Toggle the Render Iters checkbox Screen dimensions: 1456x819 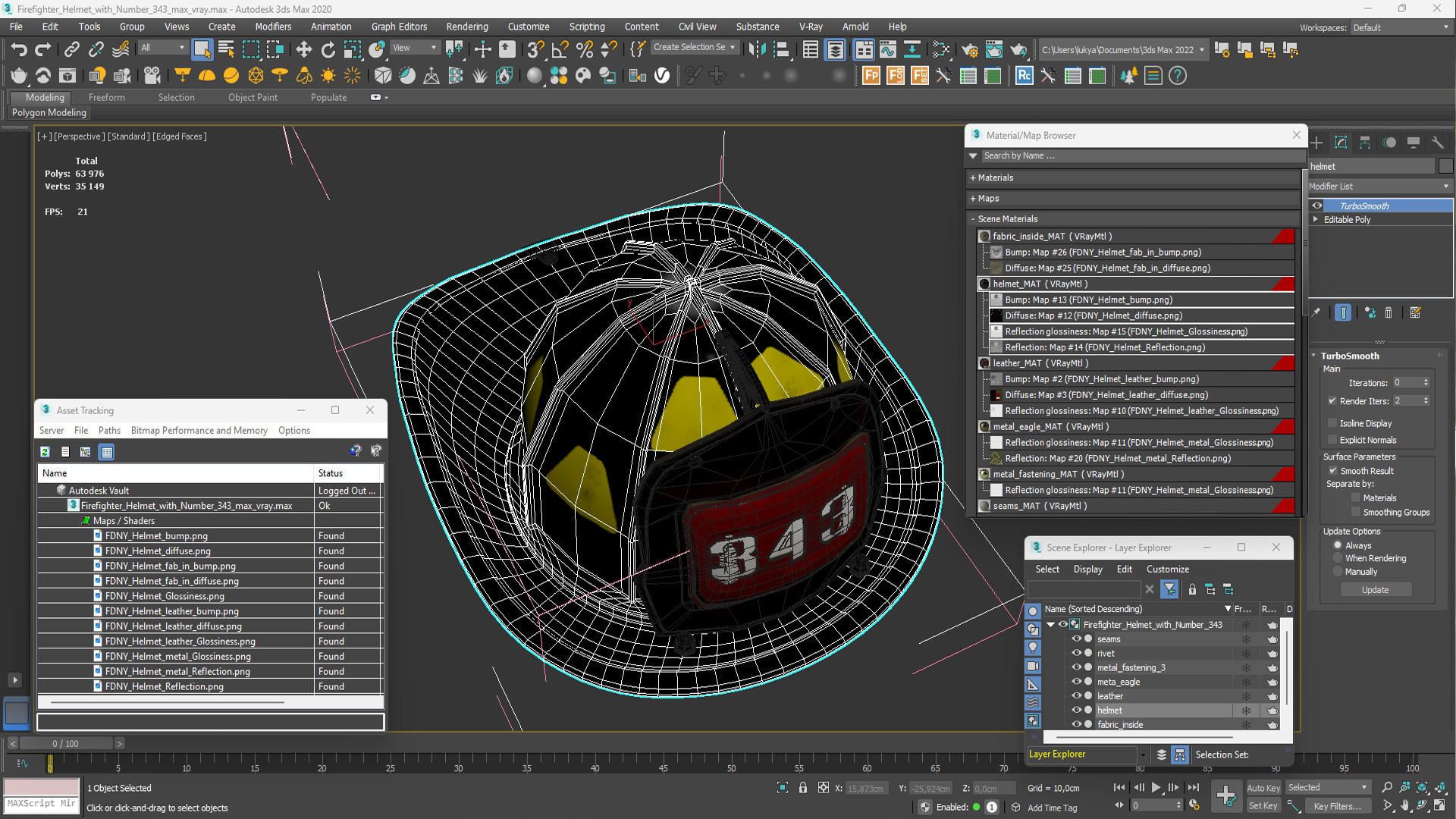click(1332, 401)
